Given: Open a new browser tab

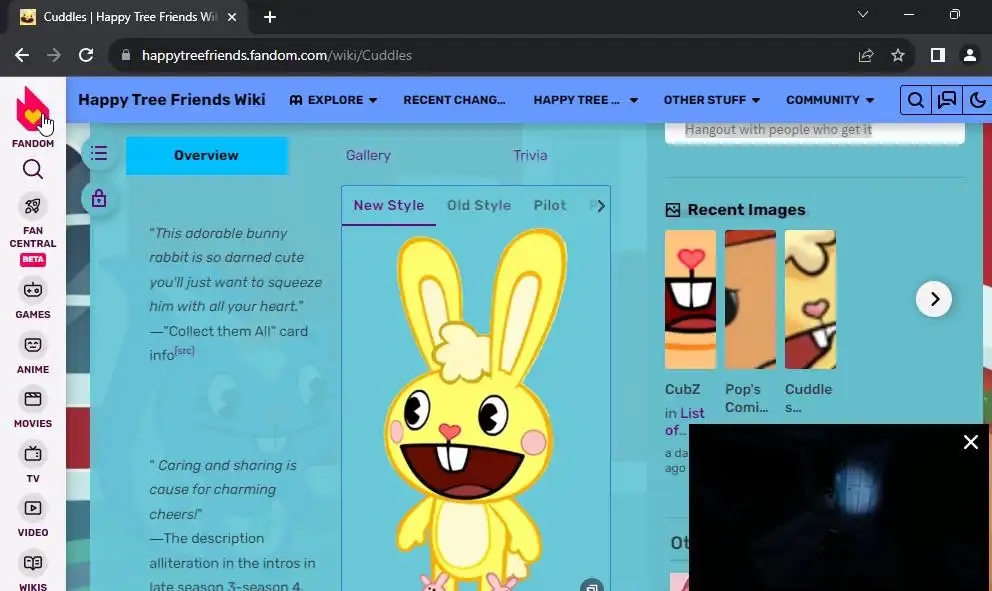Looking at the screenshot, I should tap(270, 17).
